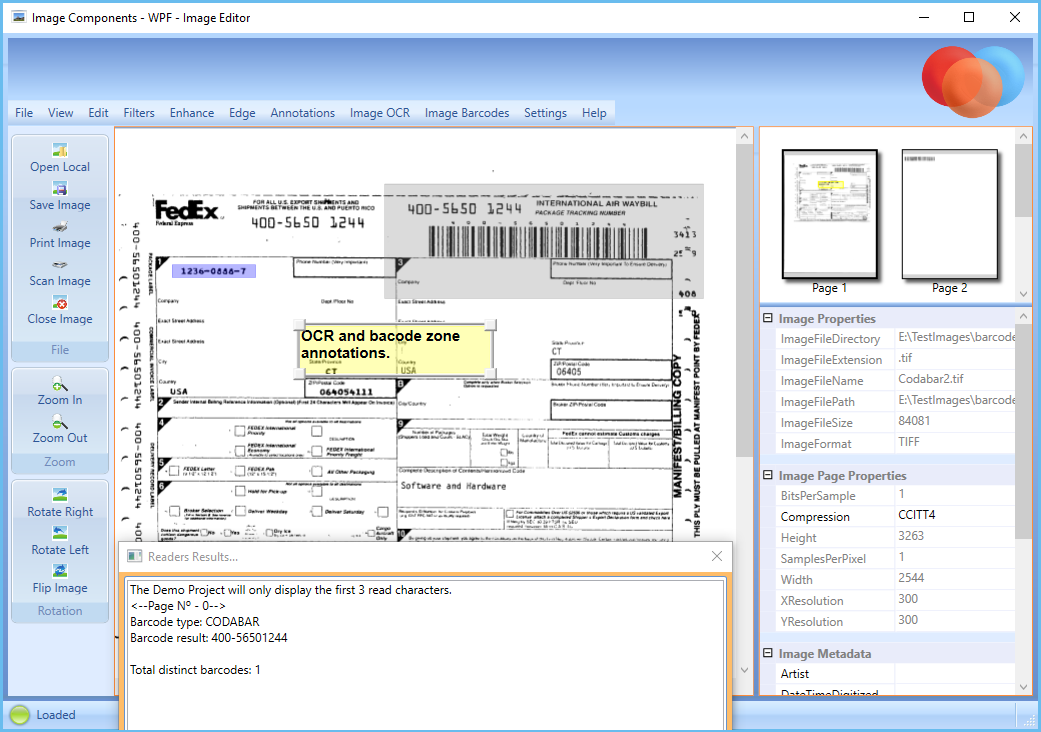This screenshot has height=732, width=1041.
Task: Click the Close Image label
Action: [x=60, y=319]
